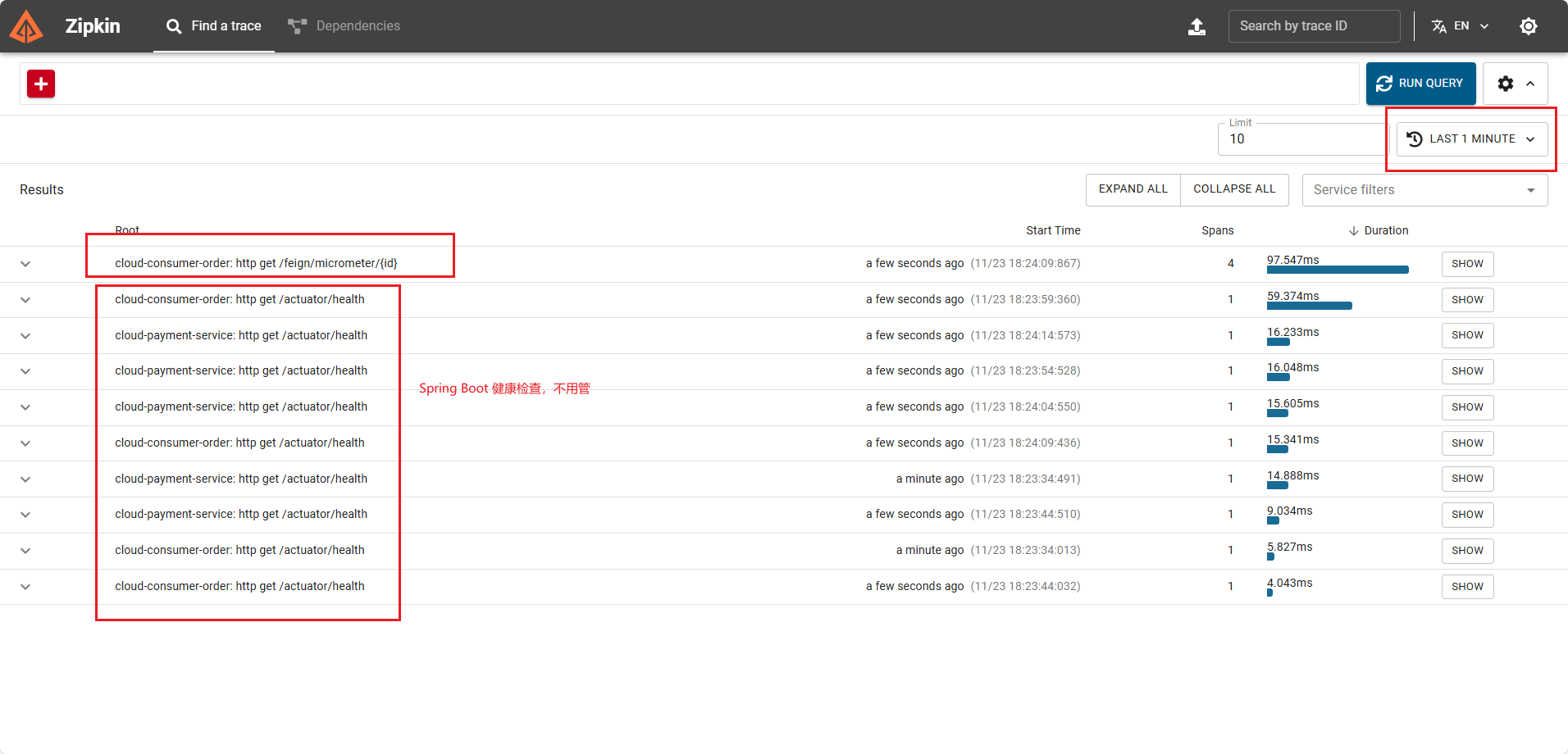Click the Zipkin logo icon

click(26, 26)
